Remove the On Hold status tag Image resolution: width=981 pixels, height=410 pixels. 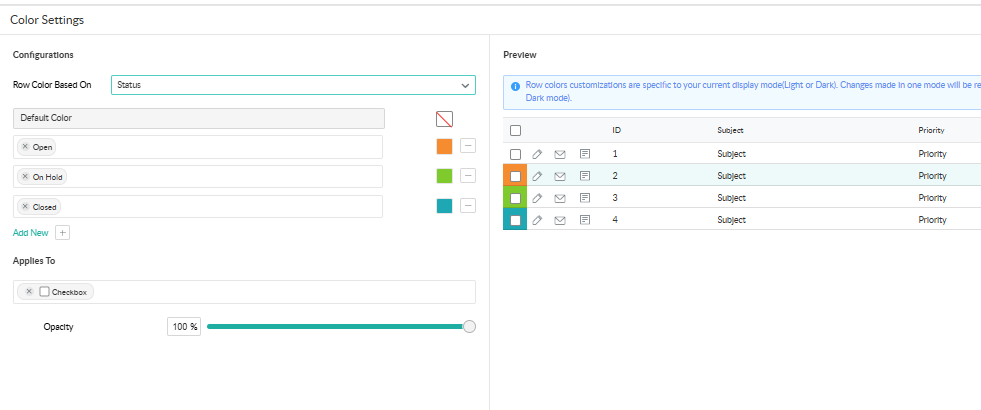click(x=25, y=177)
